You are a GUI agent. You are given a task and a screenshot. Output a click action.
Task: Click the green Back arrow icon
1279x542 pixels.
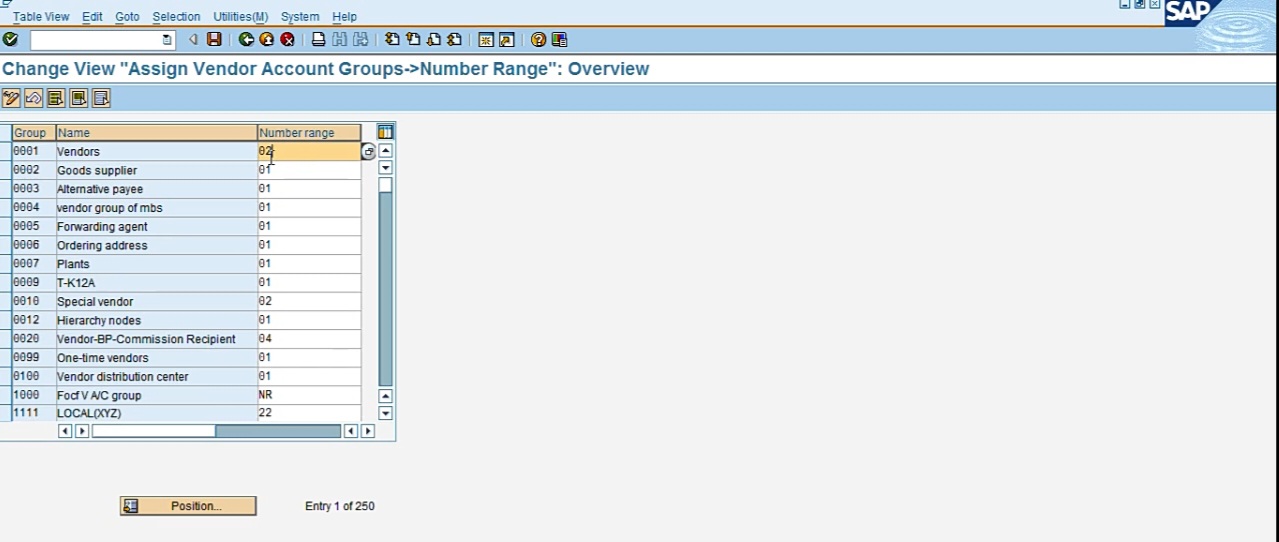(x=246, y=40)
